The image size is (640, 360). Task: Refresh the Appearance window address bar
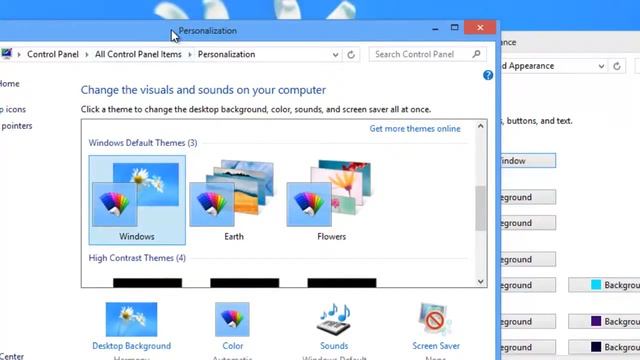point(617,66)
